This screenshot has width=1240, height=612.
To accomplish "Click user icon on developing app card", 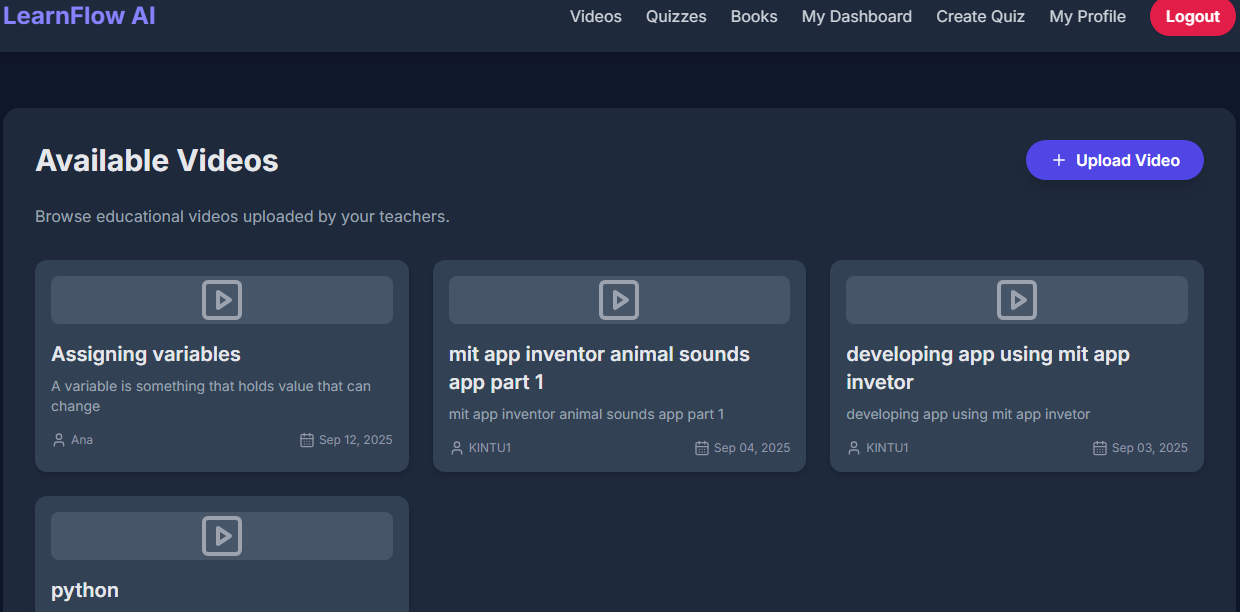I will 853,448.
